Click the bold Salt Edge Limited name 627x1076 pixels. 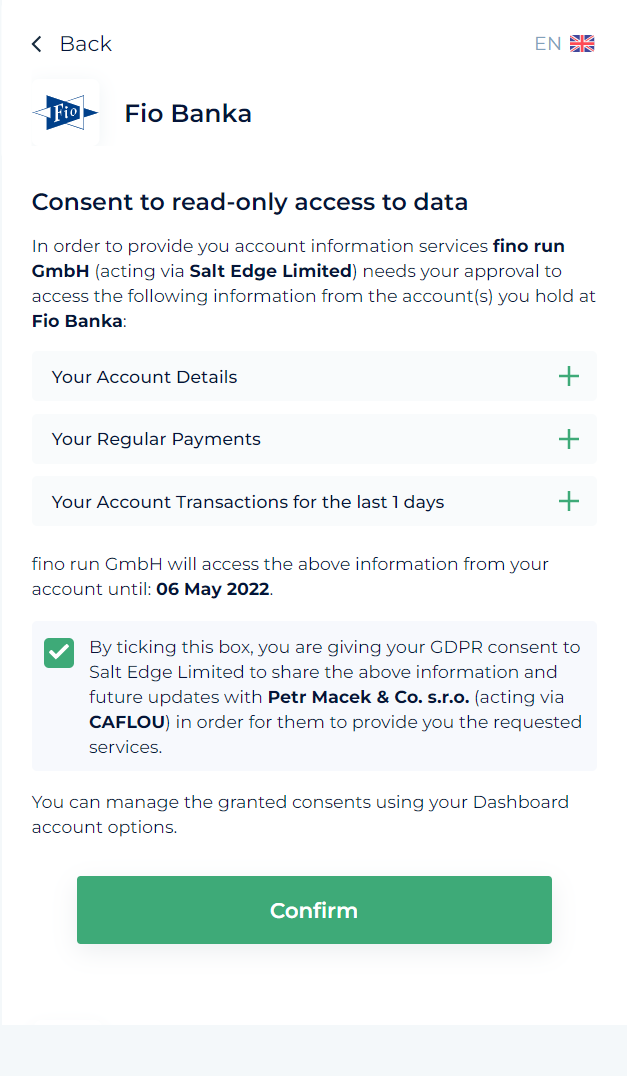[x=270, y=271]
